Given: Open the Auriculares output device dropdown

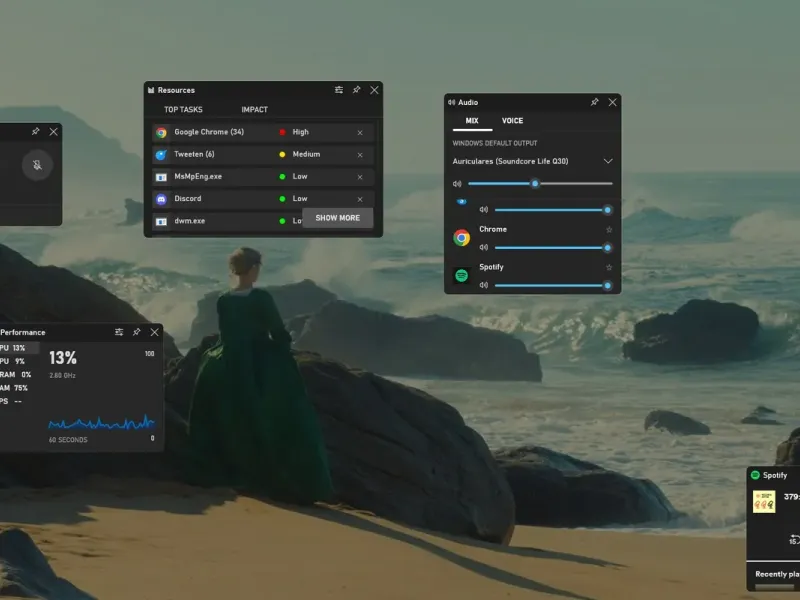Looking at the screenshot, I should click(x=608, y=161).
